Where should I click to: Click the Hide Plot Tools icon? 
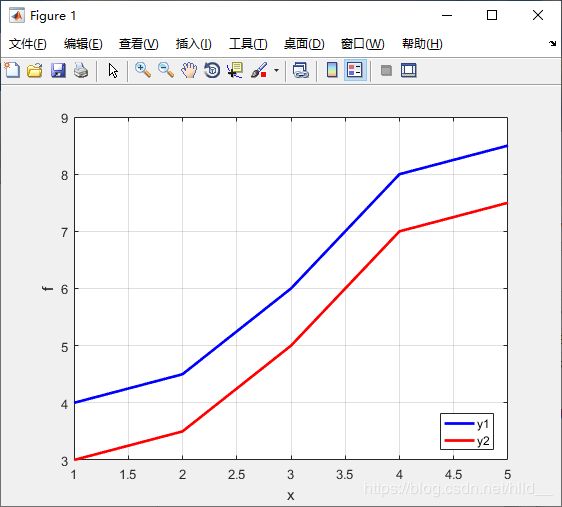[x=386, y=70]
